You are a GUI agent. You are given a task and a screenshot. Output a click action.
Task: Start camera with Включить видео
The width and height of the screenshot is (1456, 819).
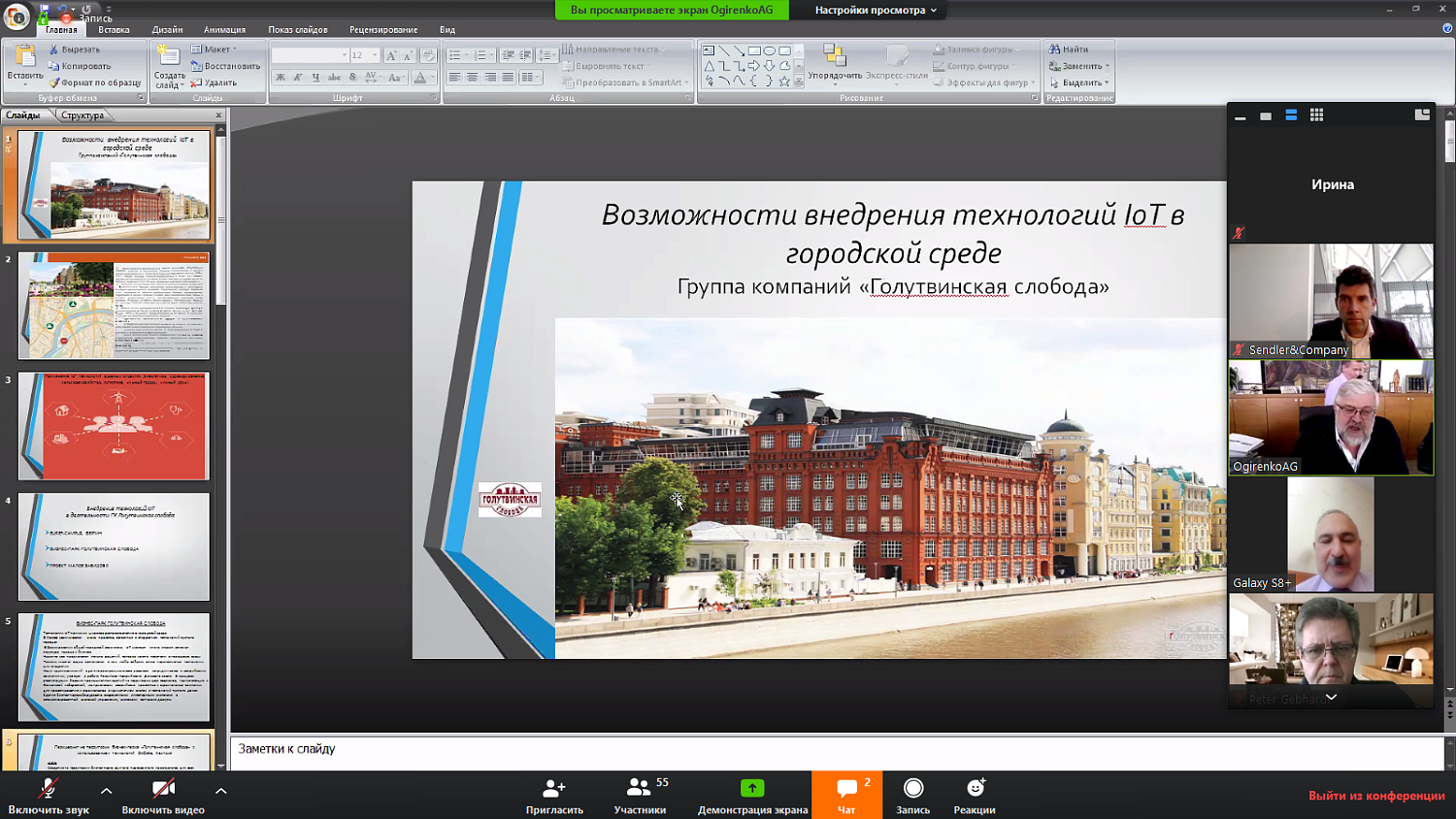pyautogui.click(x=163, y=796)
